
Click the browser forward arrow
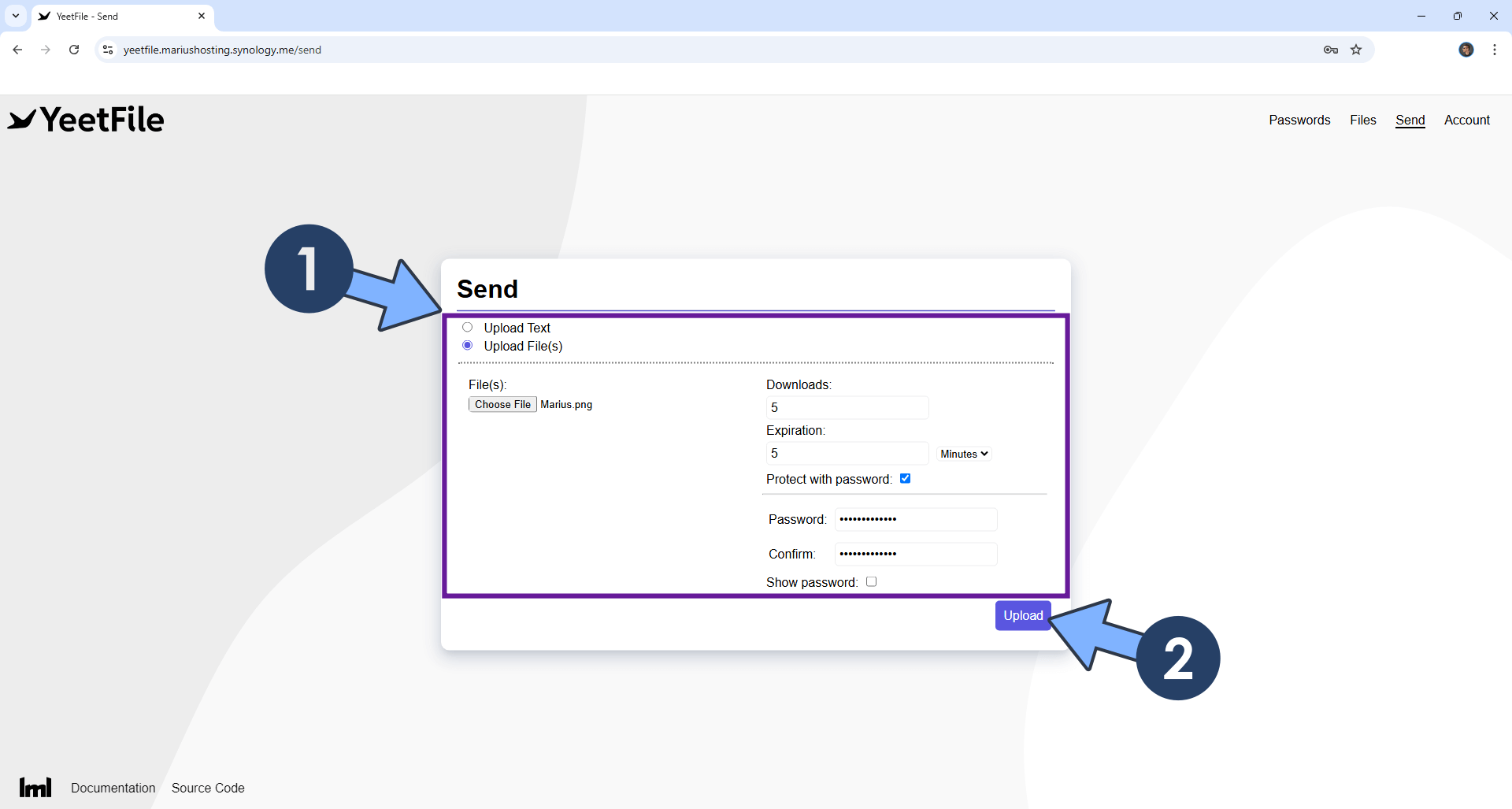click(x=46, y=50)
